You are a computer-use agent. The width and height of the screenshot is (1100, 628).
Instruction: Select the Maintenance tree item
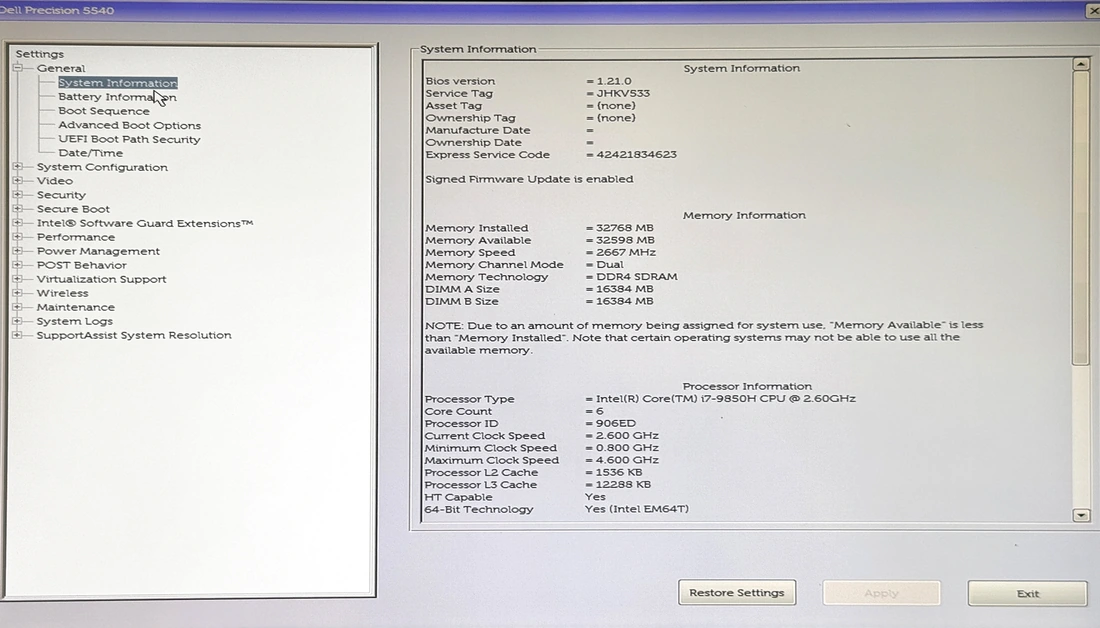click(x=75, y=307)
